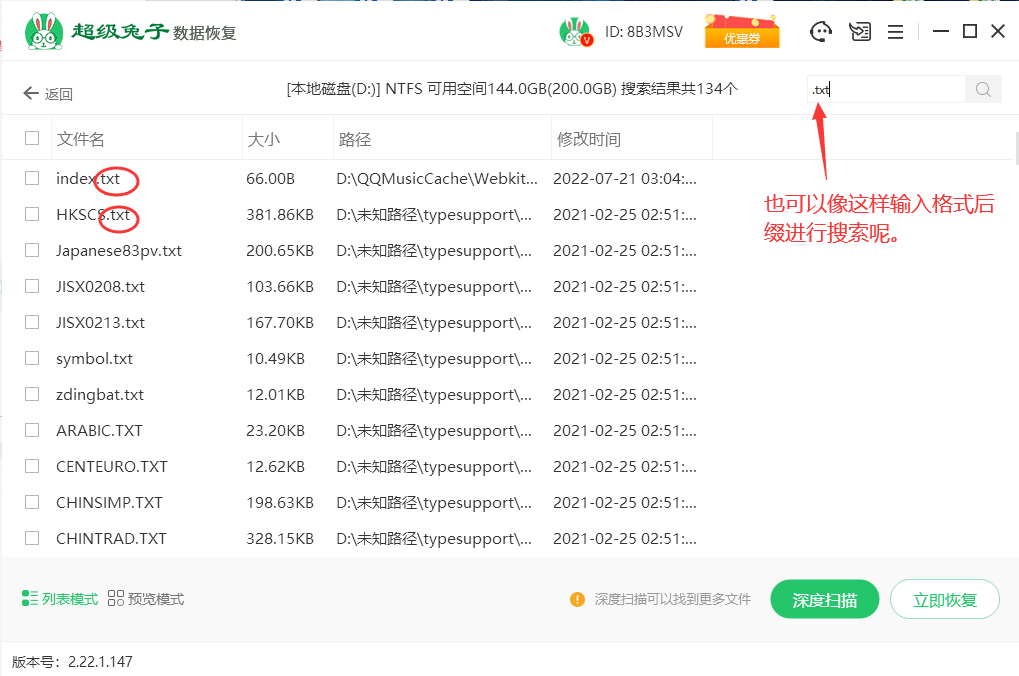
Task: Switch to 列表模式 list view
Action: pyautogui.click(x=60, y=599)
